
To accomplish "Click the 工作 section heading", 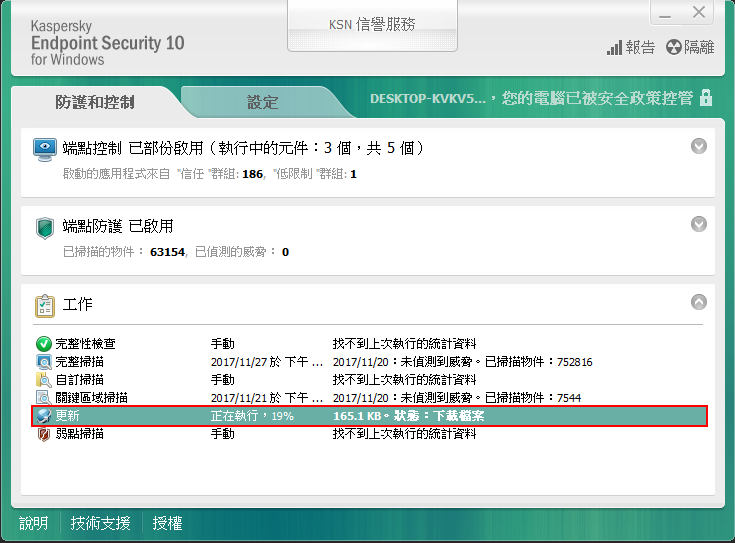I will pos(78,304).
